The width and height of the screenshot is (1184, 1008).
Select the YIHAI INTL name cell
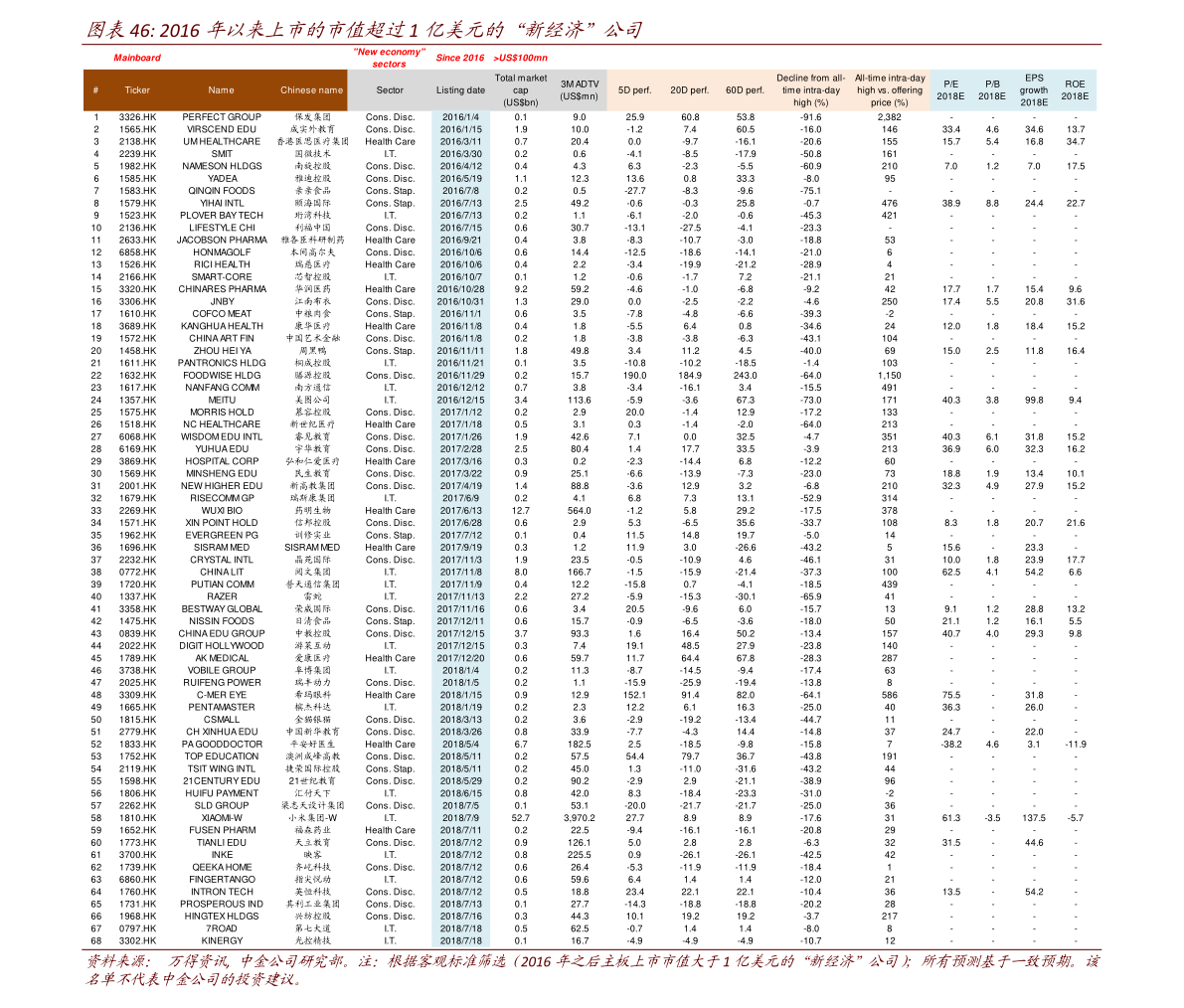[x=222, y=203]
